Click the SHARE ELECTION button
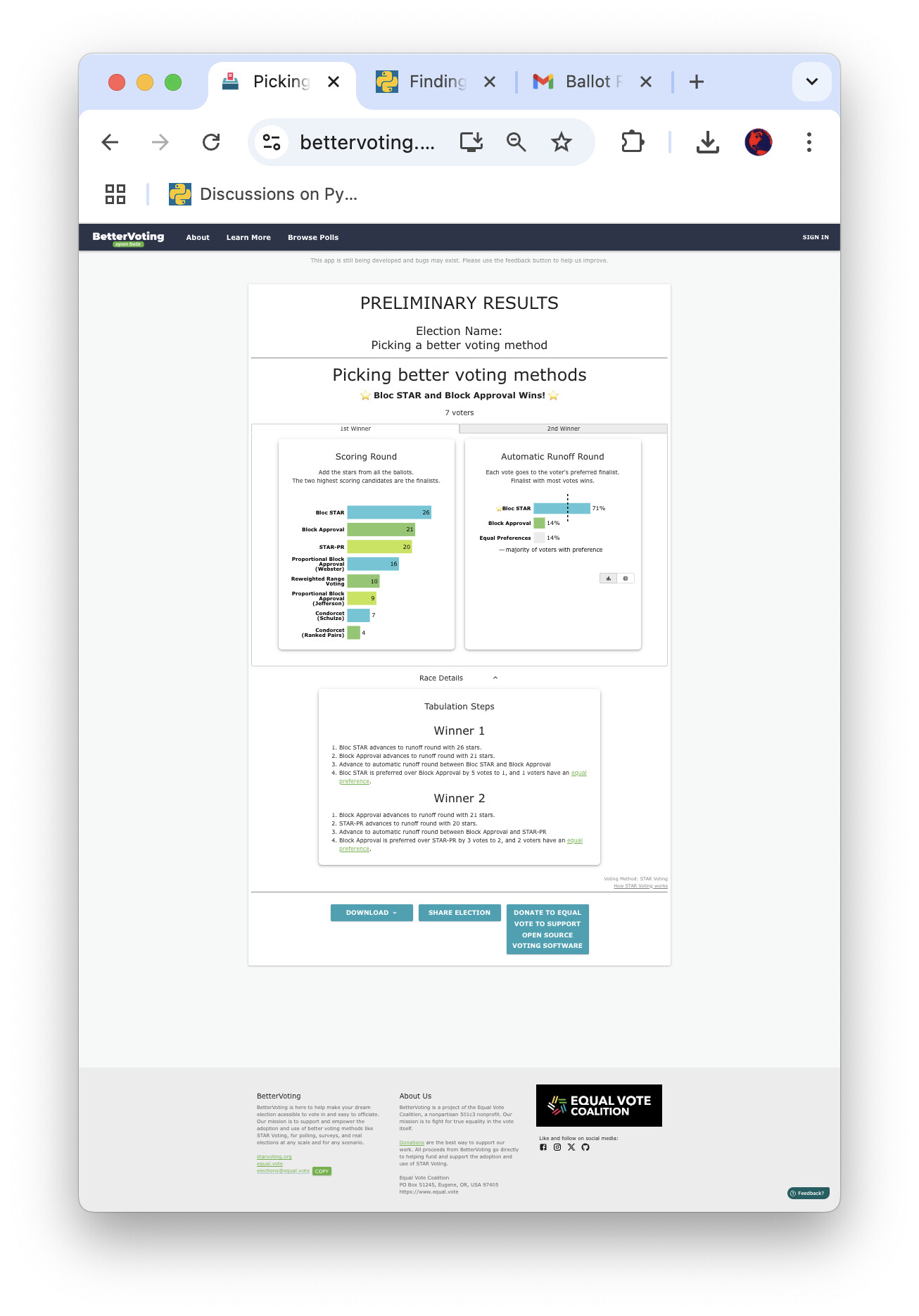The height and width of the screenshot is (1316, 919). [x=459, y=913]
